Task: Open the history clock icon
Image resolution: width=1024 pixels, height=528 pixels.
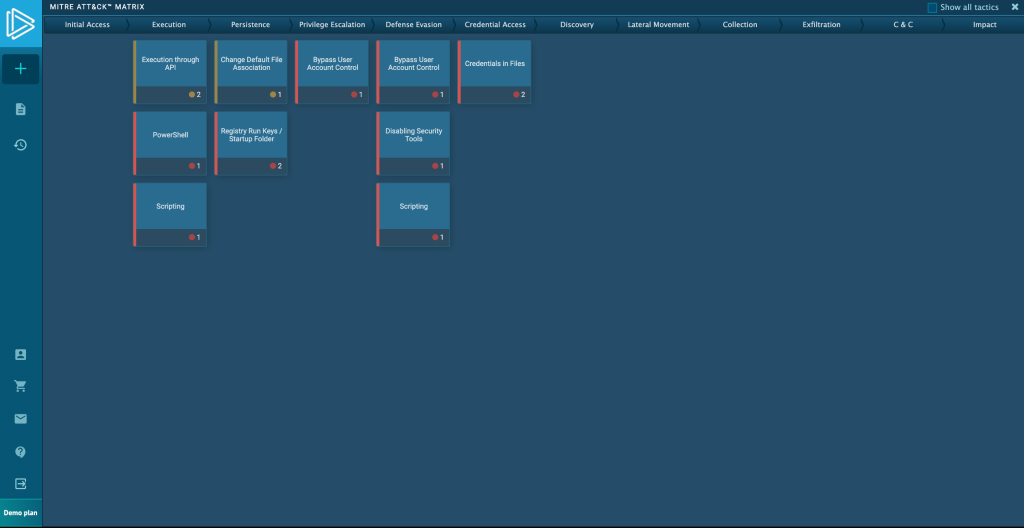Action: click(x=20, y=144)
